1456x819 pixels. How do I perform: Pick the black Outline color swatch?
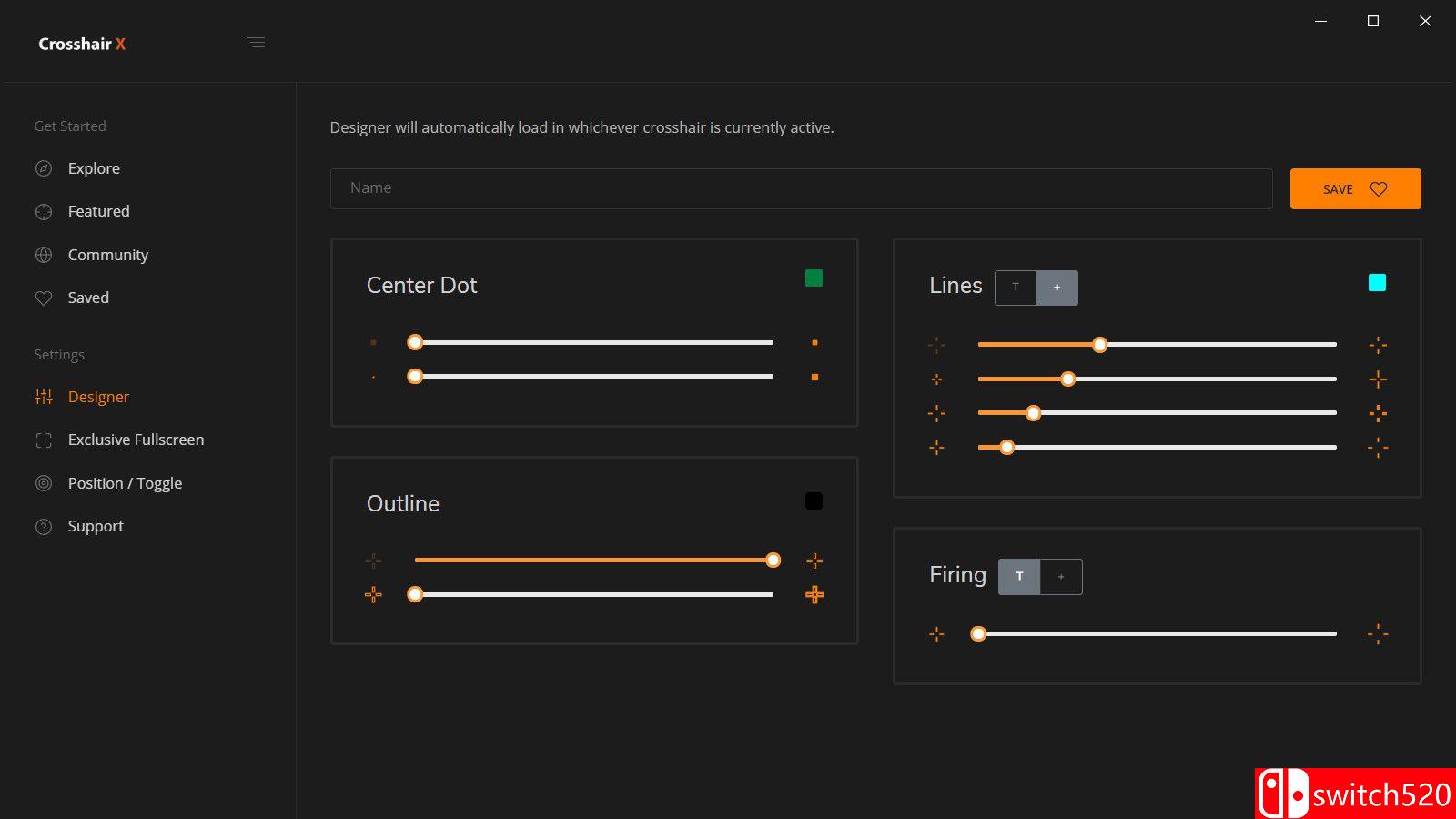pyautogui.click(x=814, y=501)
